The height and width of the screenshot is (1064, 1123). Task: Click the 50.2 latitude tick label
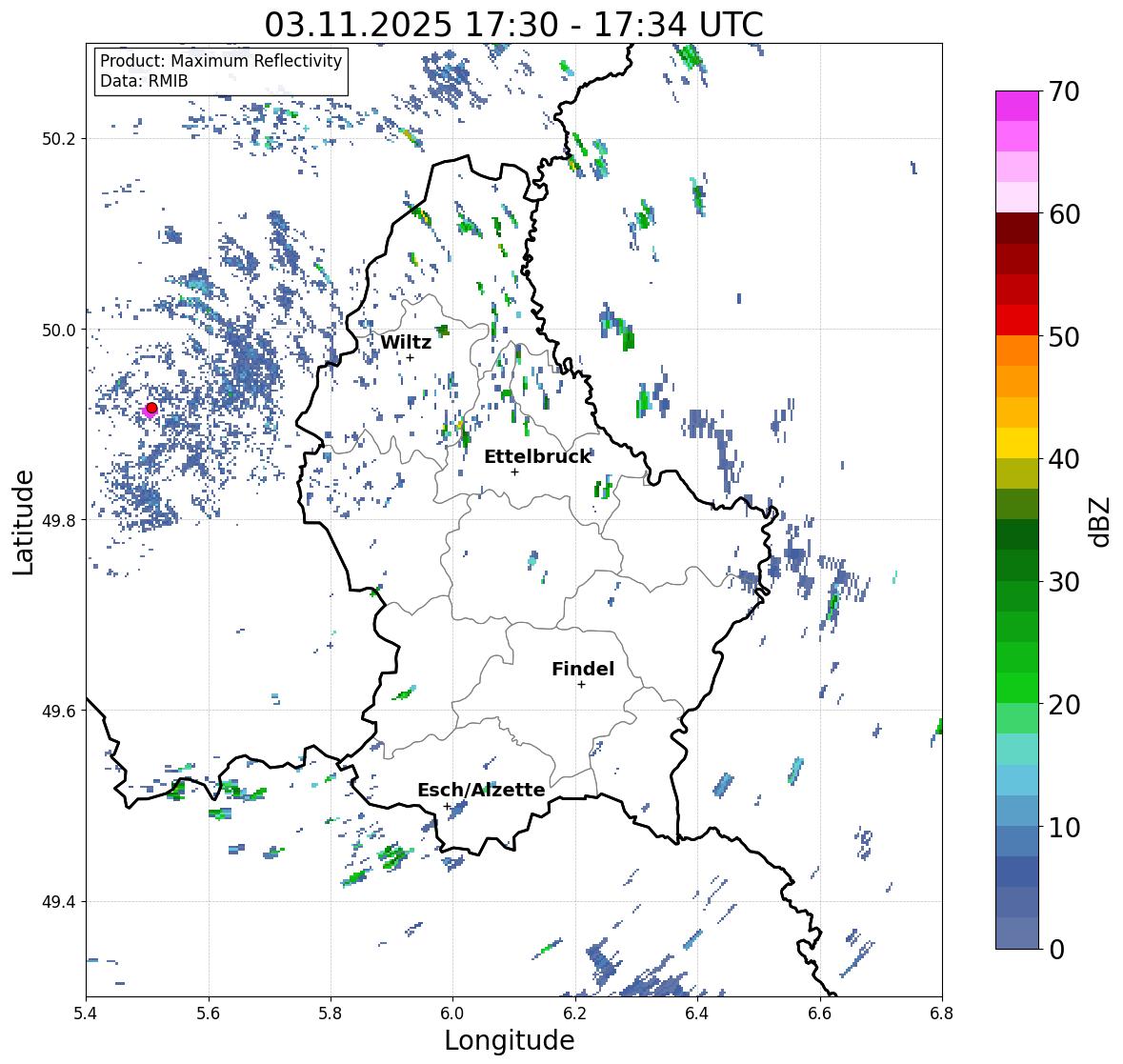click(59, 139)
